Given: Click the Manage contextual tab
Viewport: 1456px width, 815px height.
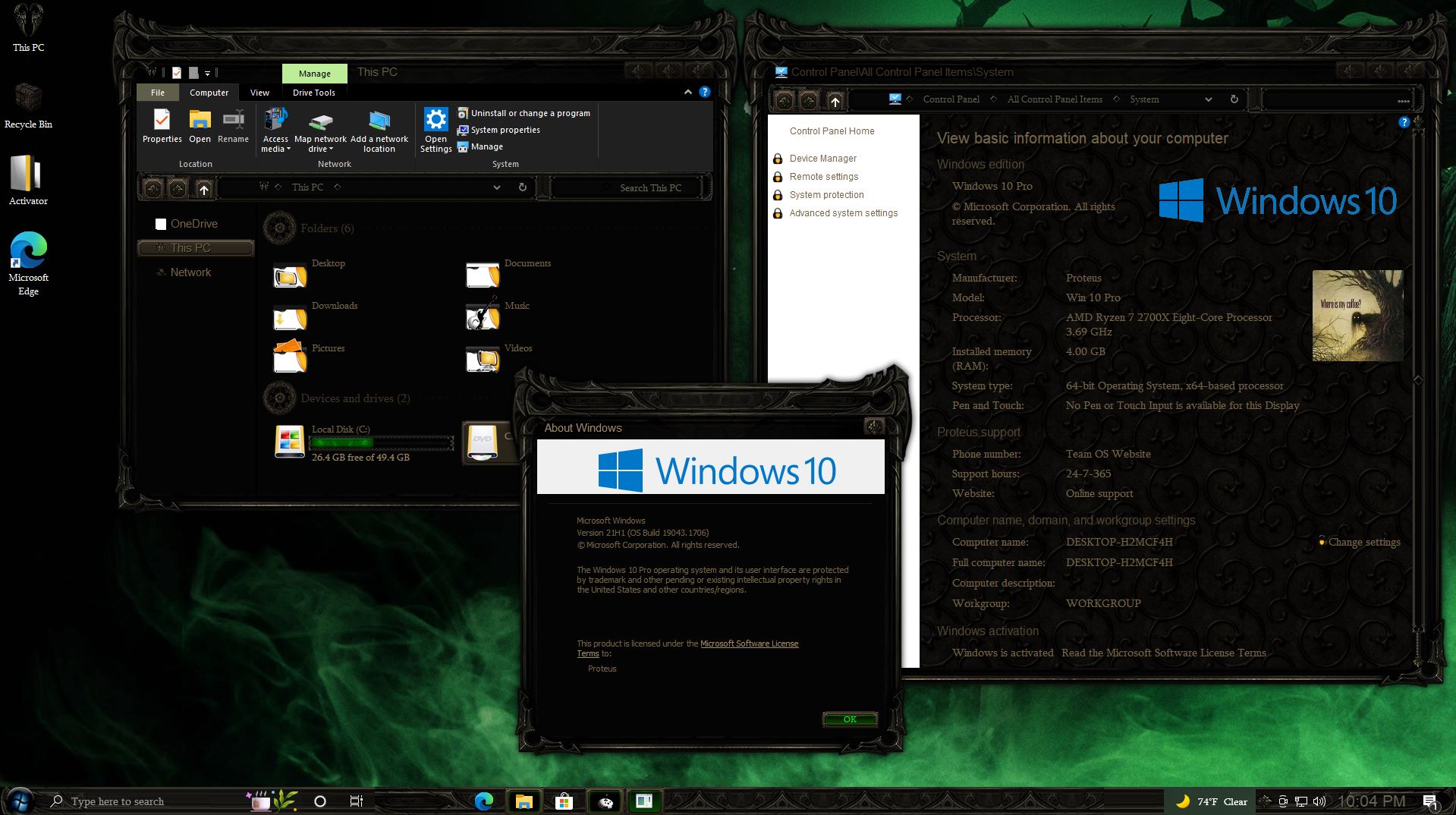Looking at the screenshot, I should [314, 74].
